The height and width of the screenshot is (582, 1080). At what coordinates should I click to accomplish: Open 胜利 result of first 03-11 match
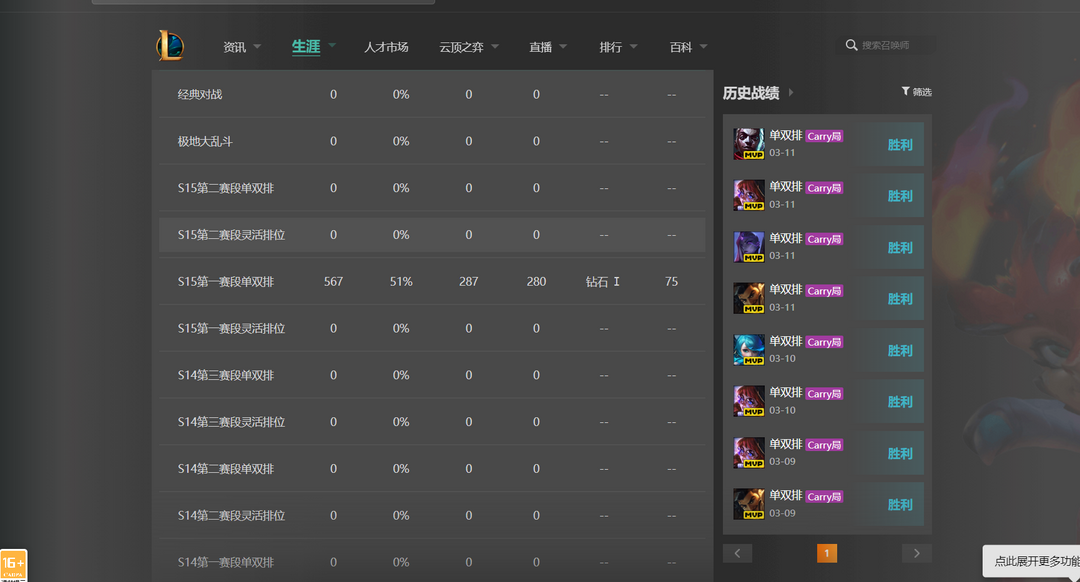coord(900,145)
